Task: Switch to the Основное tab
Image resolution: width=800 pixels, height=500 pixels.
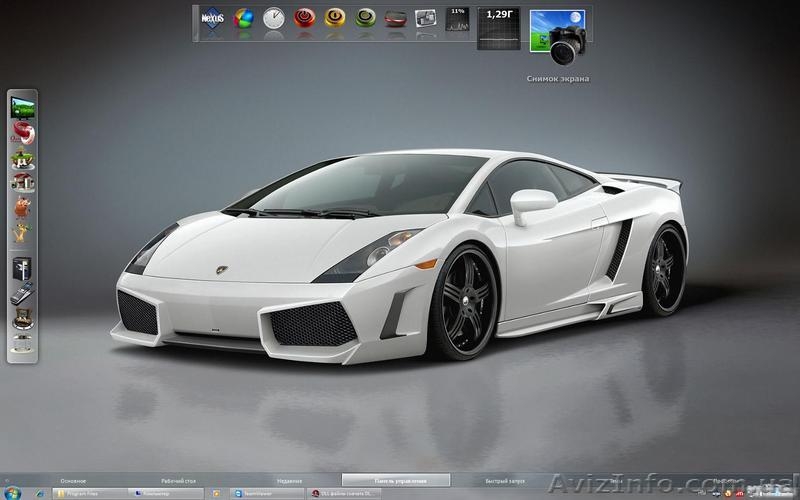Action: (x=73, y=481)
